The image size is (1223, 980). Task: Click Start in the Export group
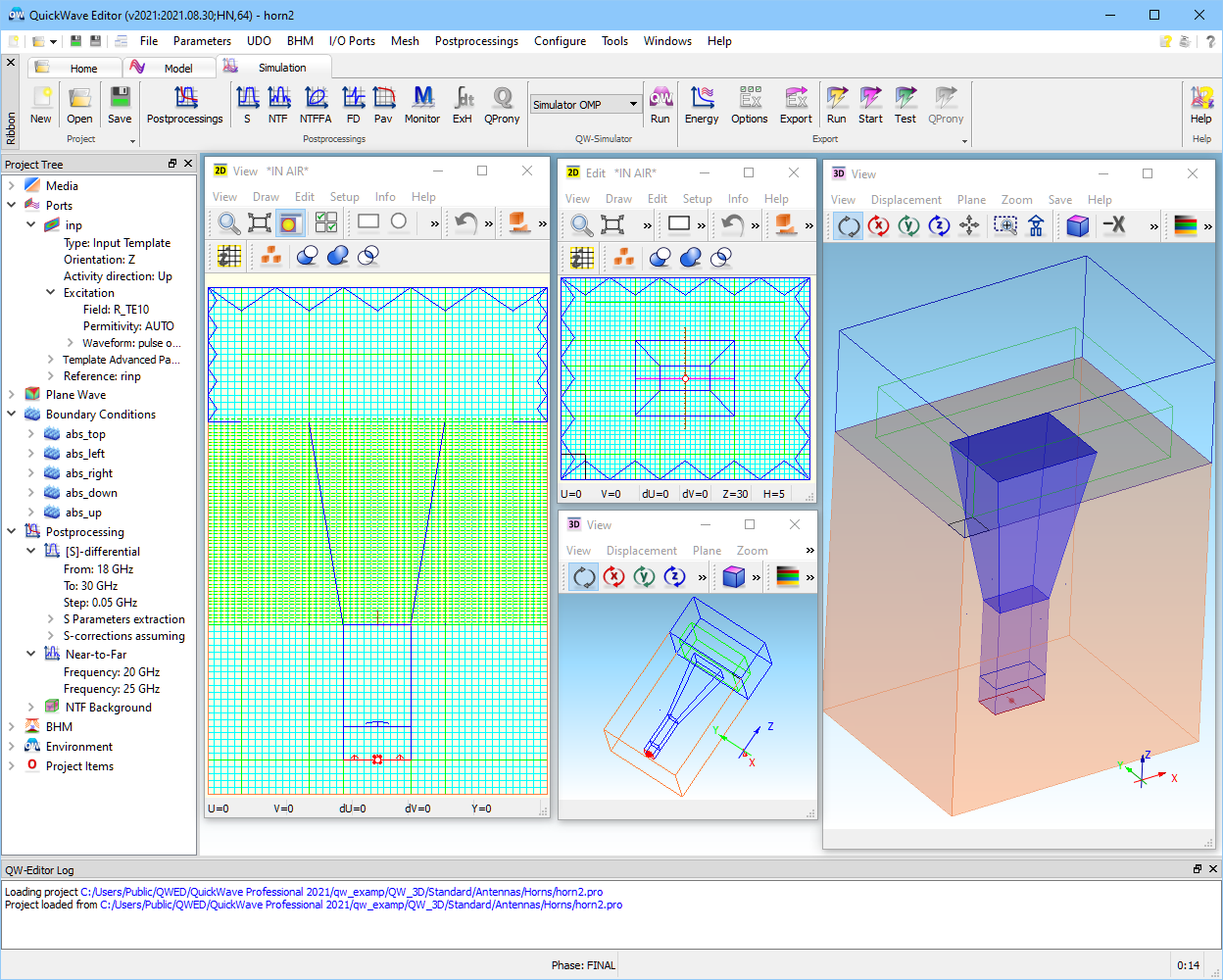(x=870, y=105)
